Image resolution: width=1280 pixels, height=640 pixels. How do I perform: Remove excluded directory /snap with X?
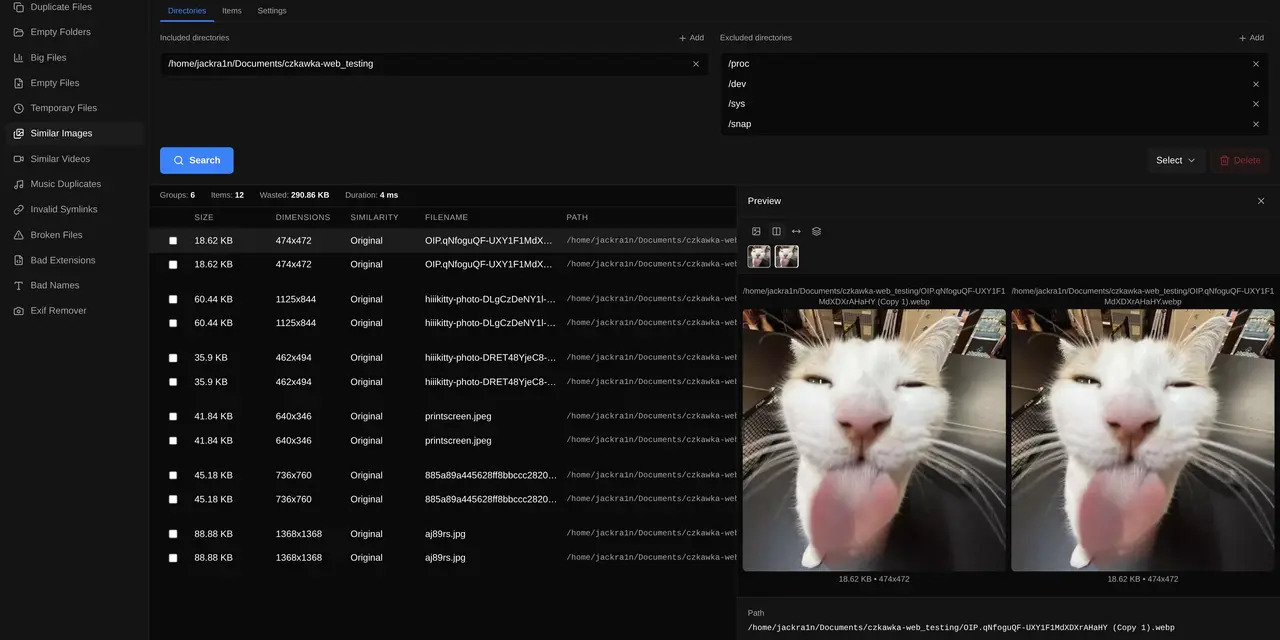[1256, 124]
